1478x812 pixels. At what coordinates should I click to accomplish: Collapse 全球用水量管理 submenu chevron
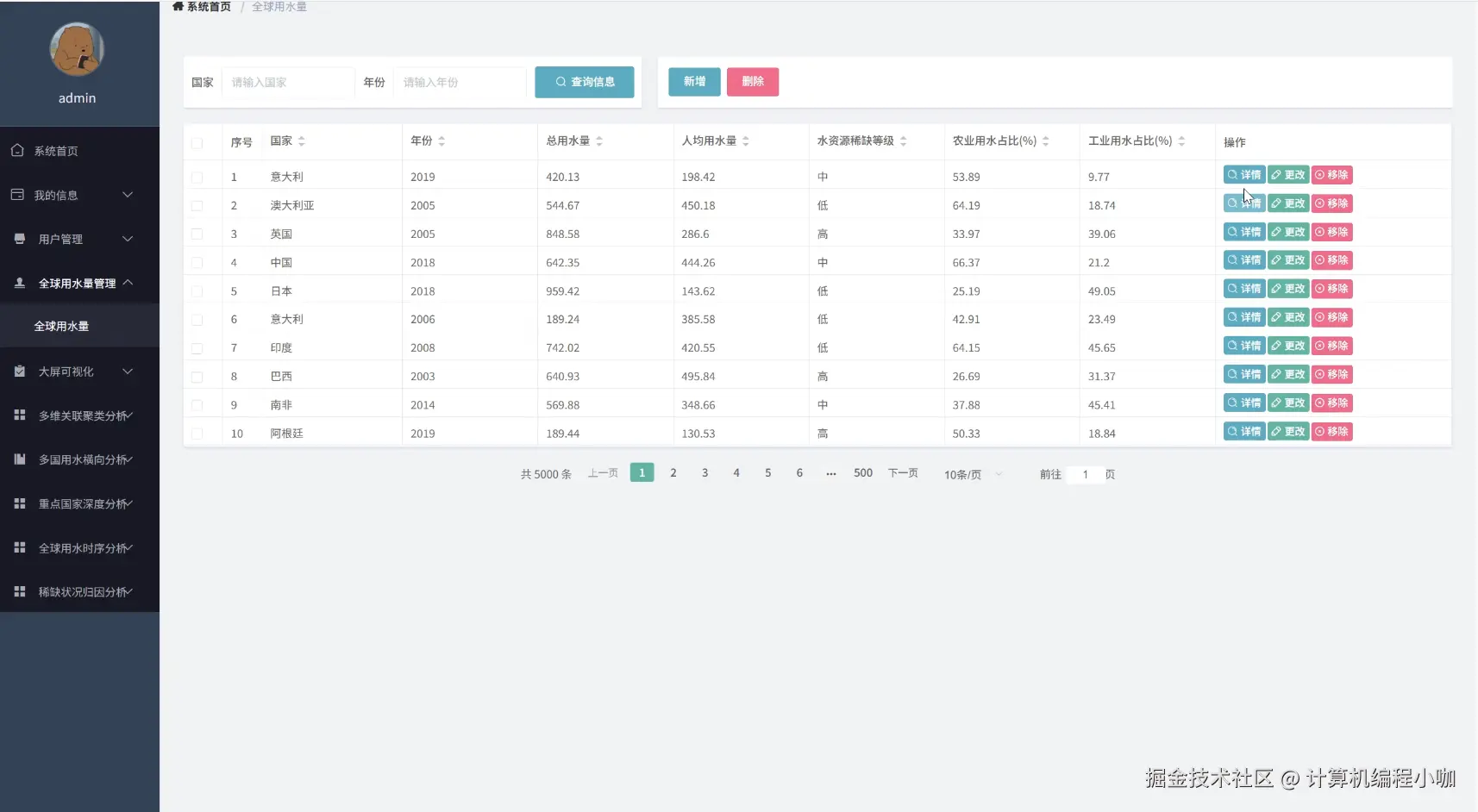pos(128,282)
